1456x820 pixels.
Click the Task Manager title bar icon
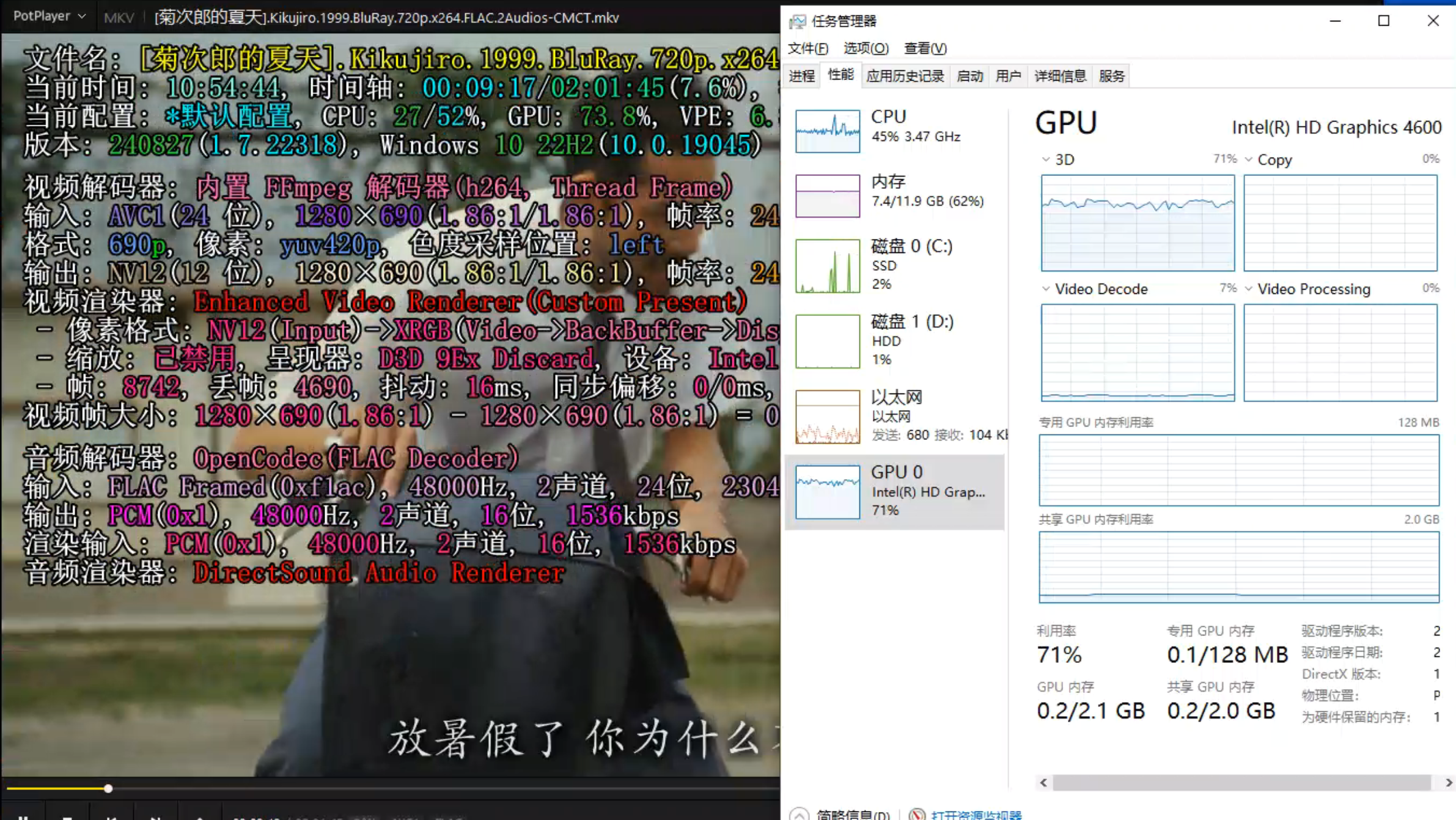797,21
